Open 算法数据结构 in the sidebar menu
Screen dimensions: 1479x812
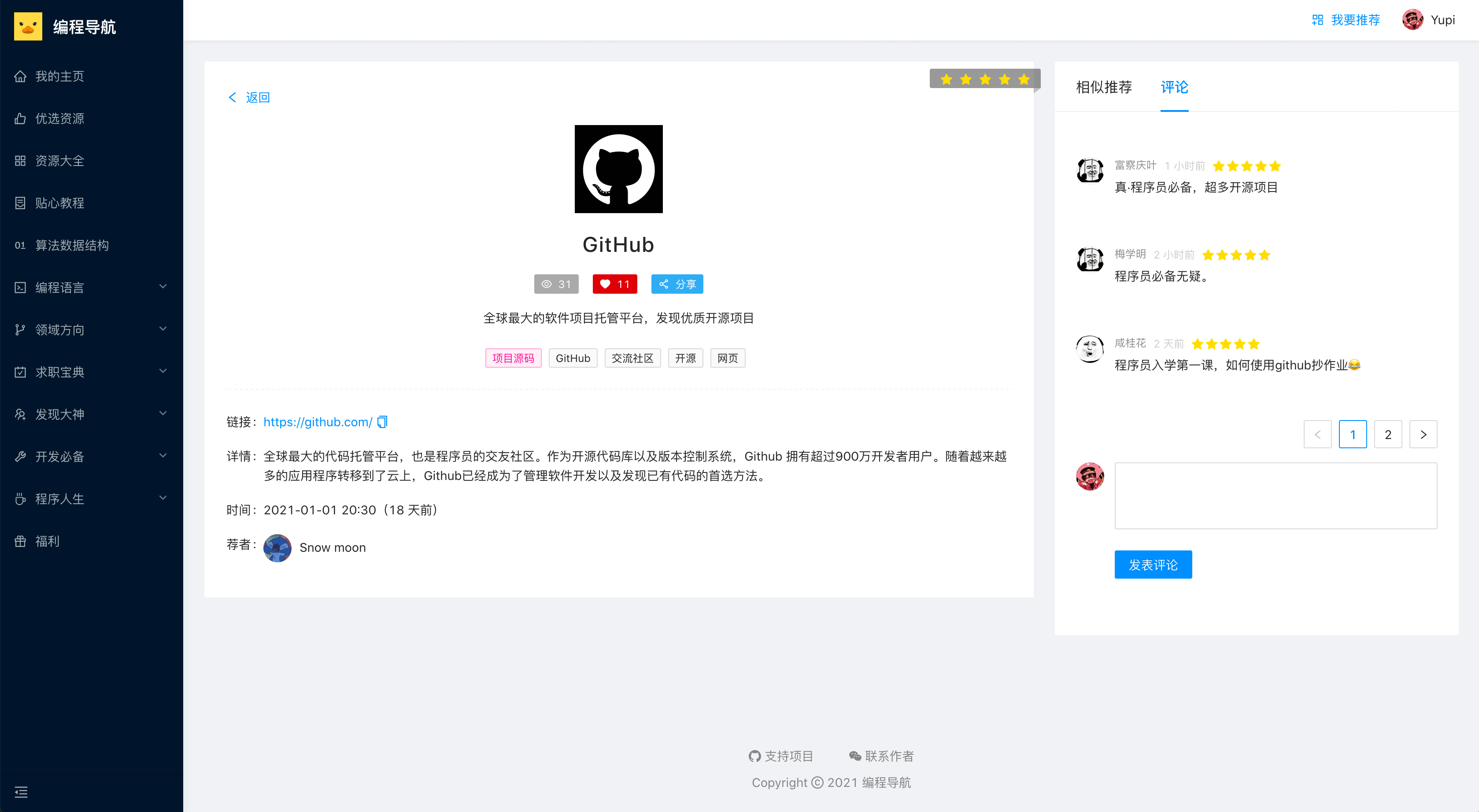[x=72, y=245]
